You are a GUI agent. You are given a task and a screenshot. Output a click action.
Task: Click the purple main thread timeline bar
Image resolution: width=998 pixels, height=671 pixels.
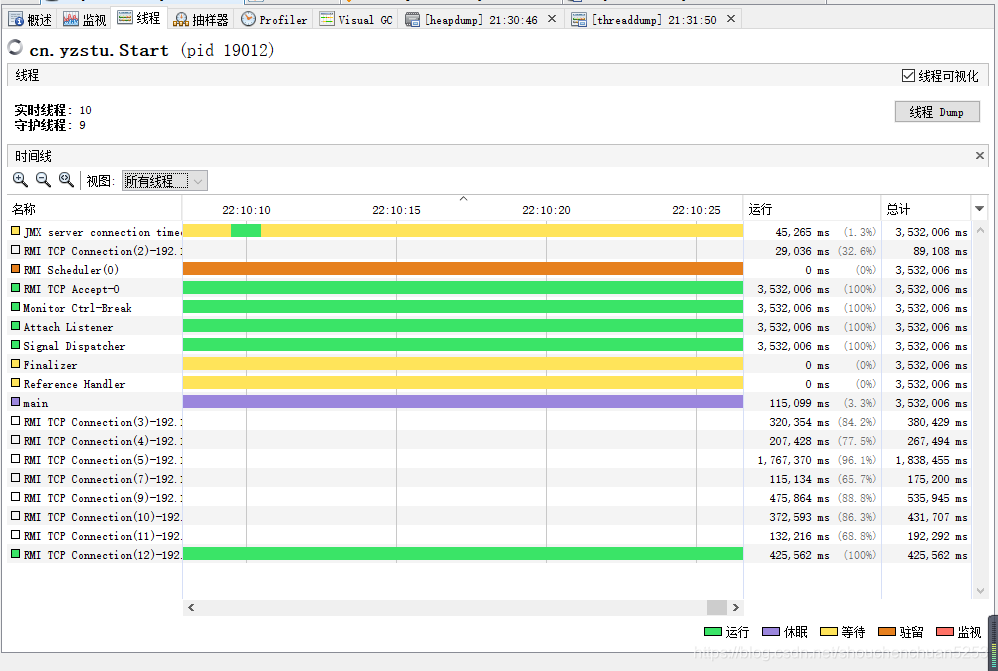click(463, 402)
